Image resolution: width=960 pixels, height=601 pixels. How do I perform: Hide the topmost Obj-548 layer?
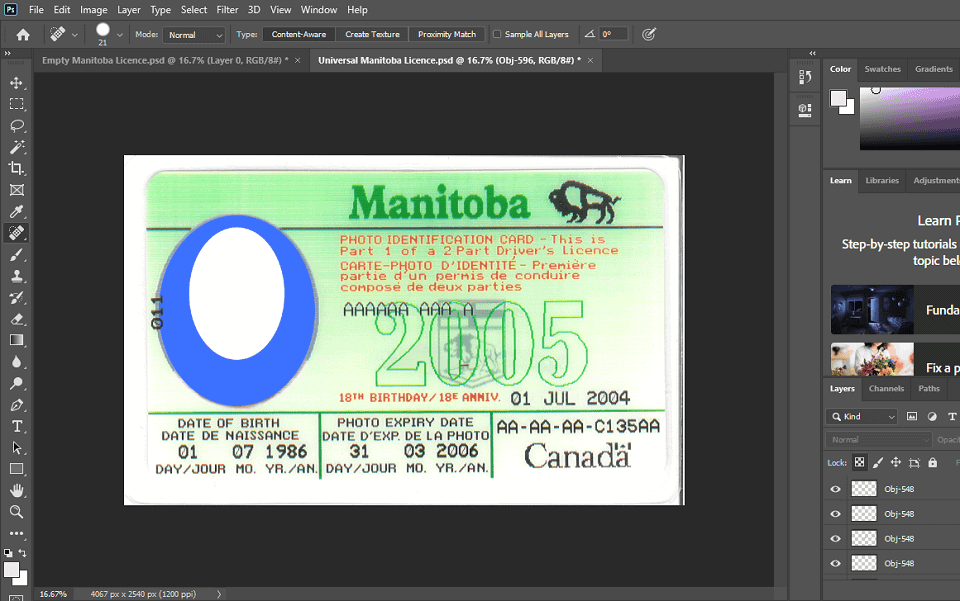(x=835, y=489)
